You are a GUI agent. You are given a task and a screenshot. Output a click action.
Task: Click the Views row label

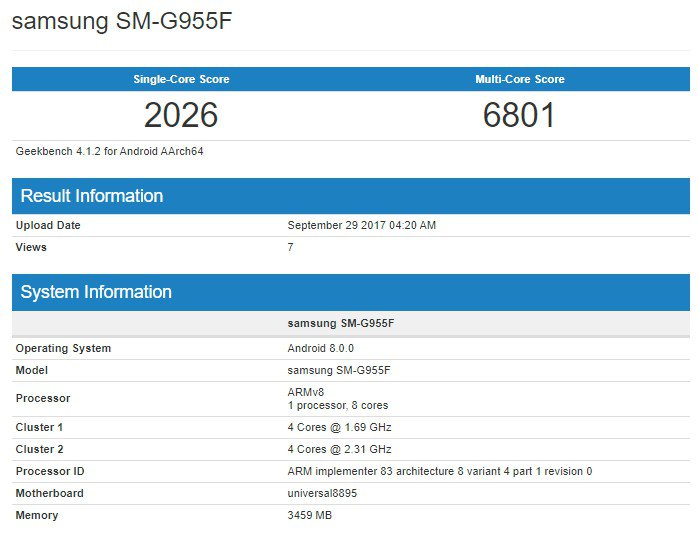[31, 247]
